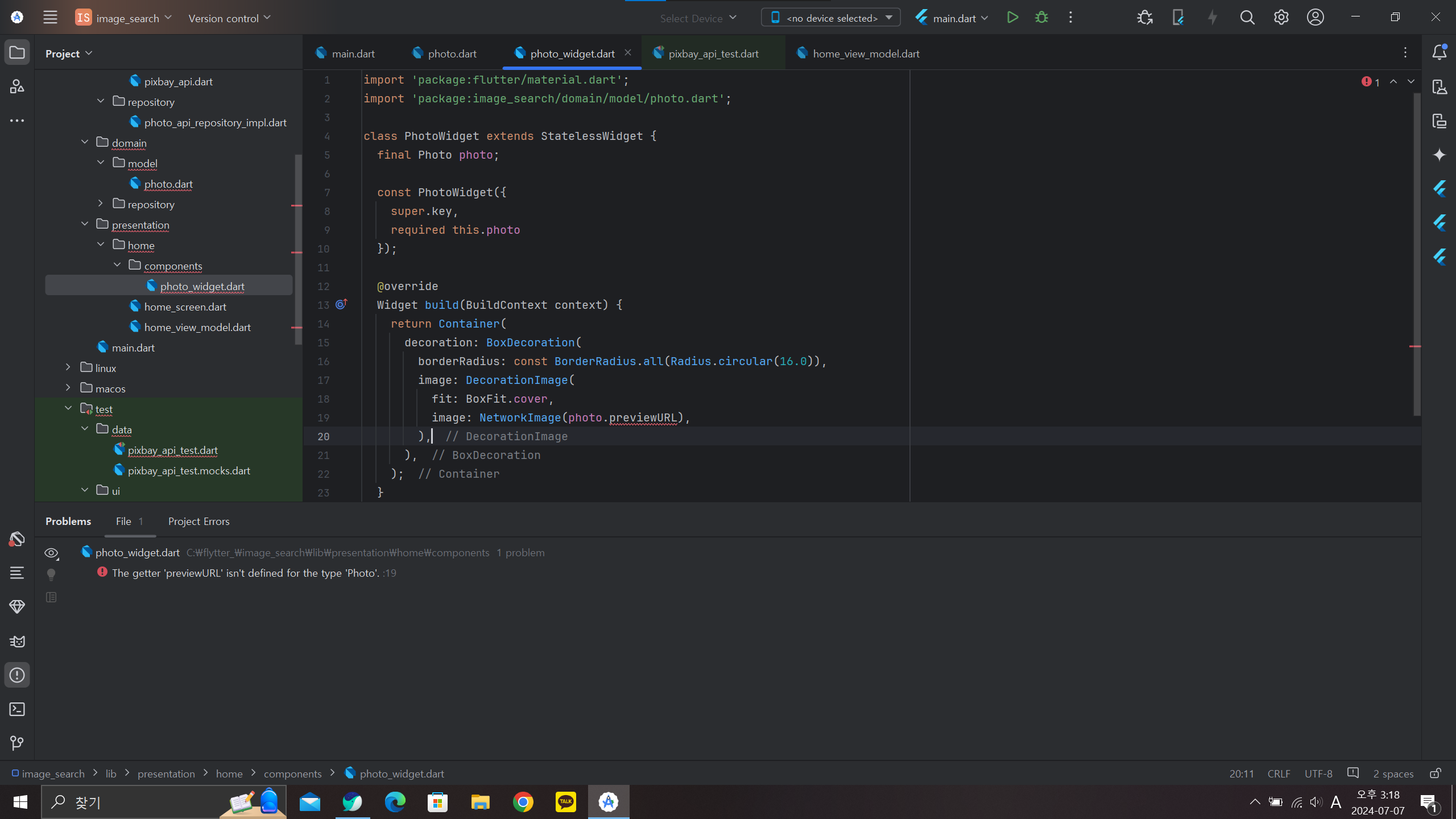Open Git version control tool window
The height and width of the screenshot is (819, 1456).
pyautogui.click(x=17, y=743)
